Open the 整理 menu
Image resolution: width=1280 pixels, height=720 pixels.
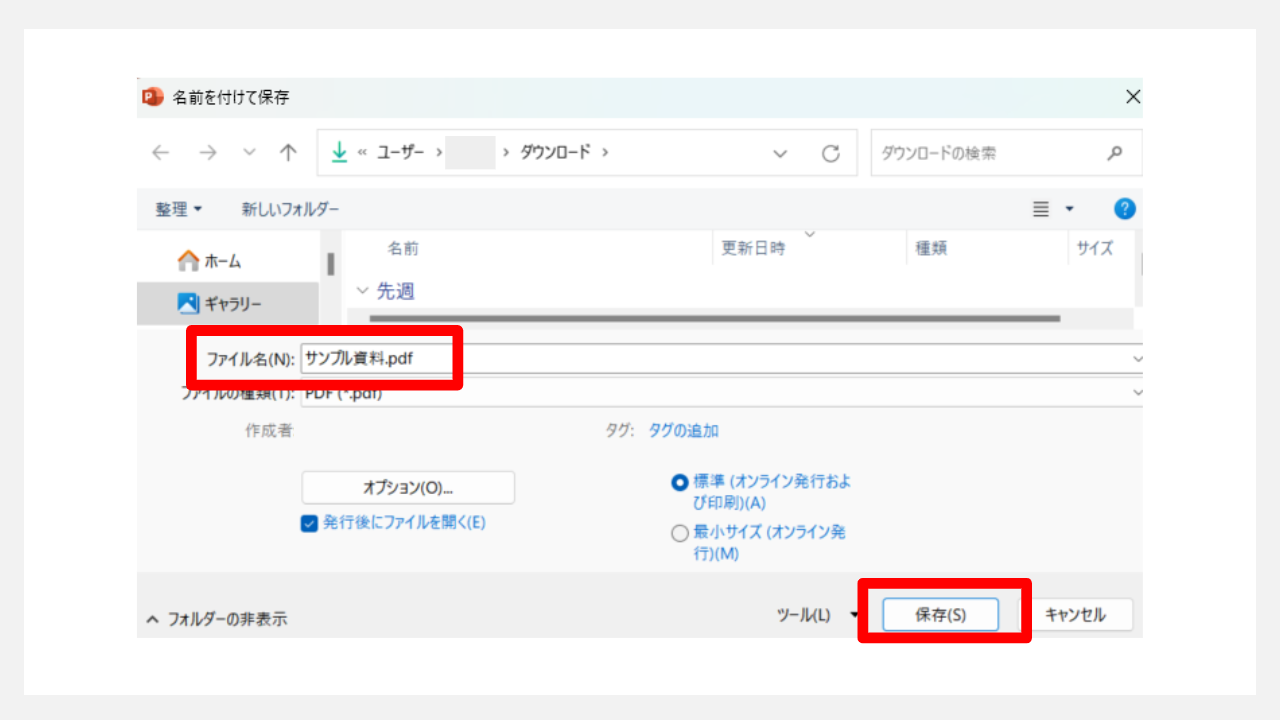(x=179, y=209)
